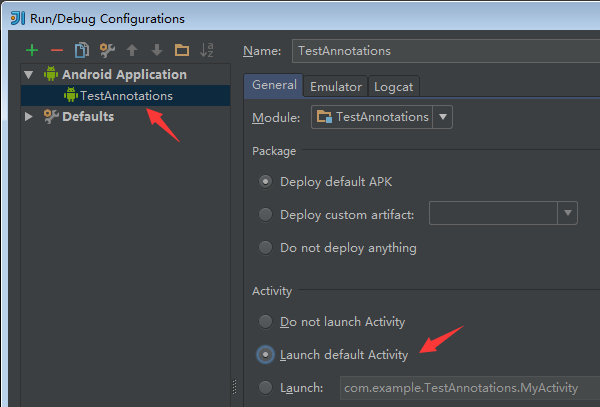Move the configuration down with the down arrow
The width and height of the screenshot is (600, 407).
click(x=157, y=50)
